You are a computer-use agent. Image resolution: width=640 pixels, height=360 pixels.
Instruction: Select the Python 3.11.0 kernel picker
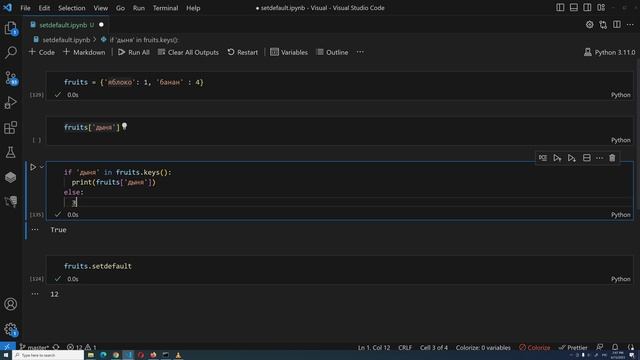point(609,52)
